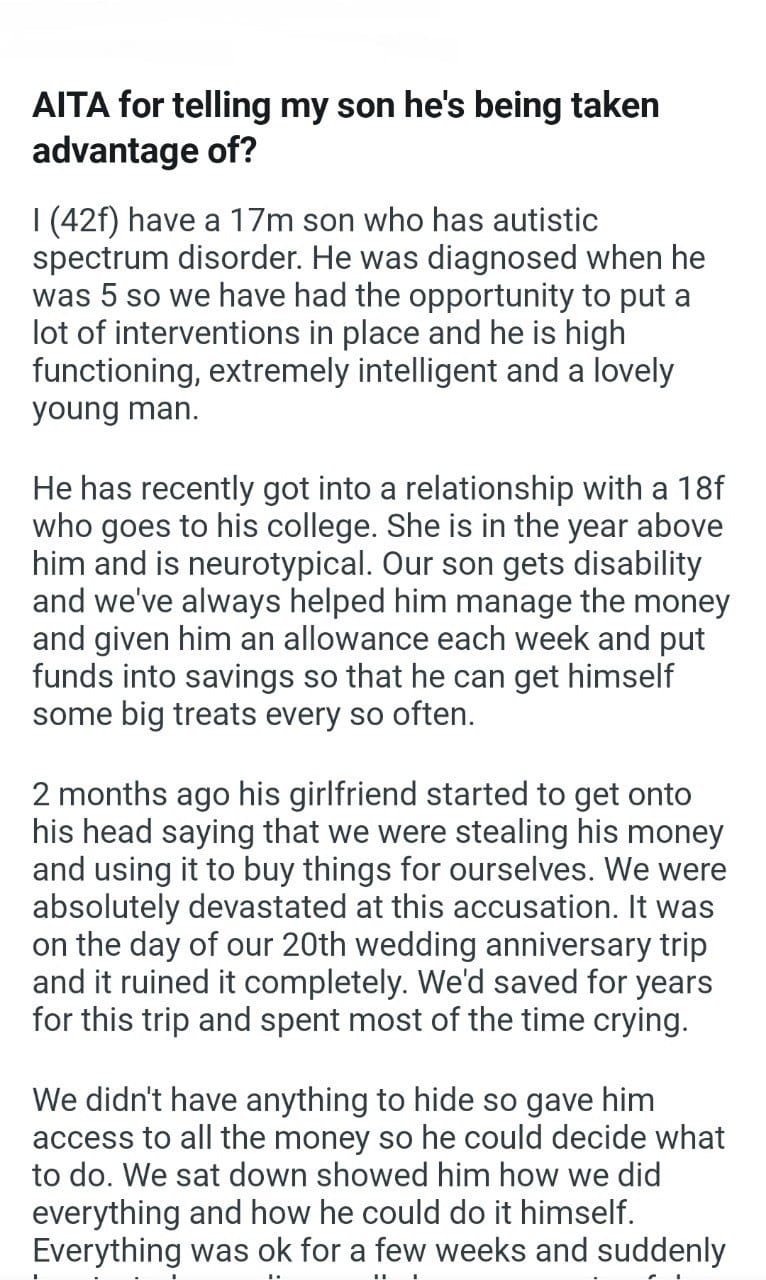Click the post title starting with "AITA for telling"

pyautogui.click(x=345, y=106)
